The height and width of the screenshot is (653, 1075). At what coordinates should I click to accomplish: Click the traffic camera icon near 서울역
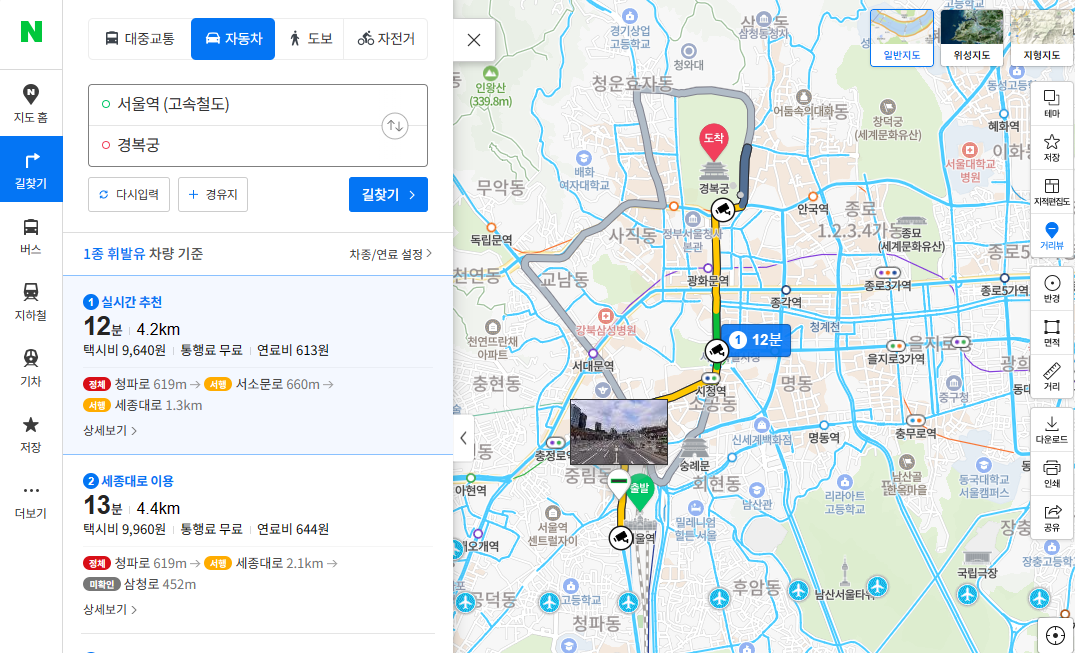click(620, 537)
